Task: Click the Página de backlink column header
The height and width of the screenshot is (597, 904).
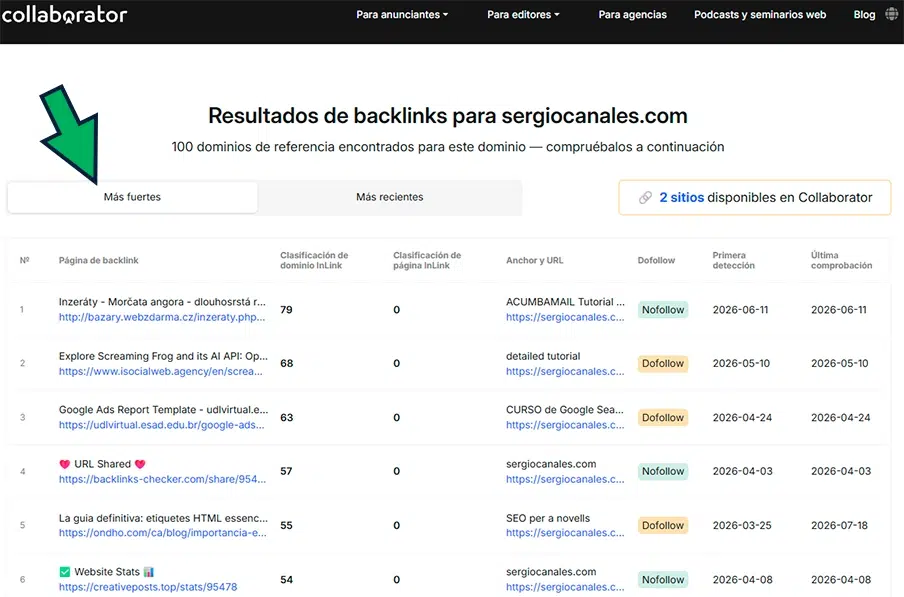Action: (99, 260)
